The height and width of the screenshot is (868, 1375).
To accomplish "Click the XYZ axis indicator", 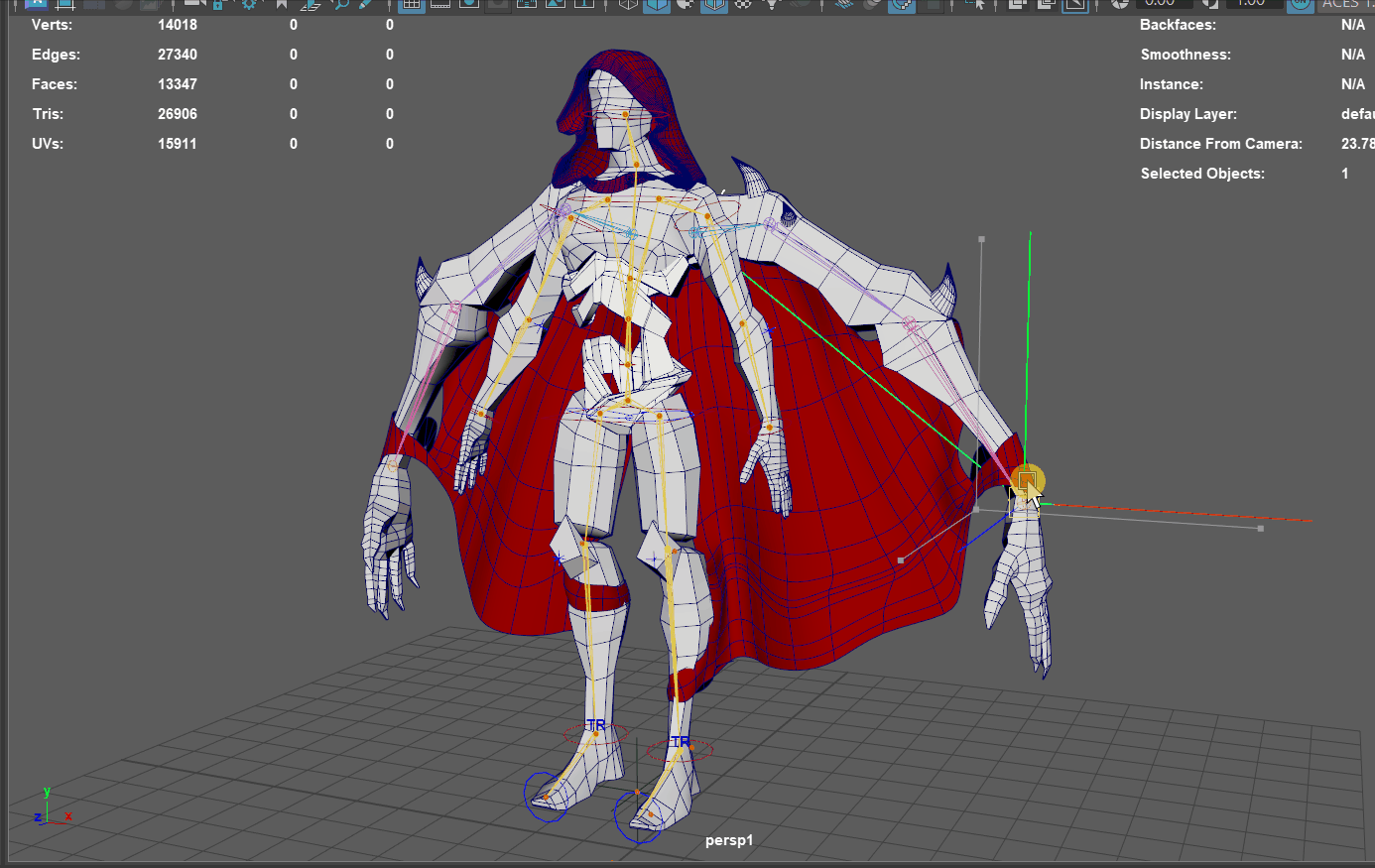I will click(52, 807).
